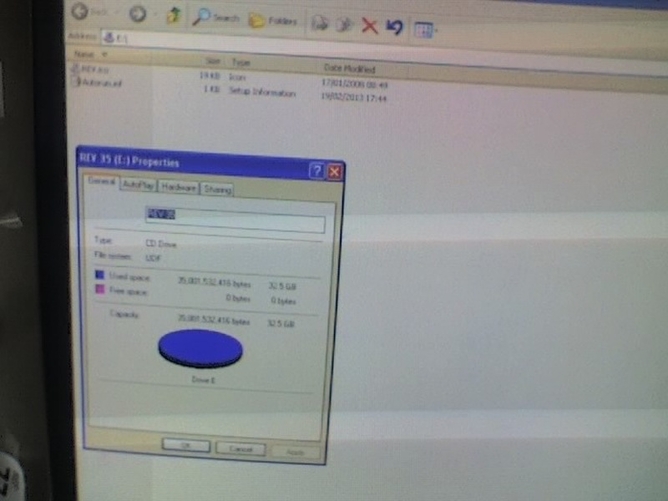Click OK in the Properties dialog

click(x=186, y=445)
